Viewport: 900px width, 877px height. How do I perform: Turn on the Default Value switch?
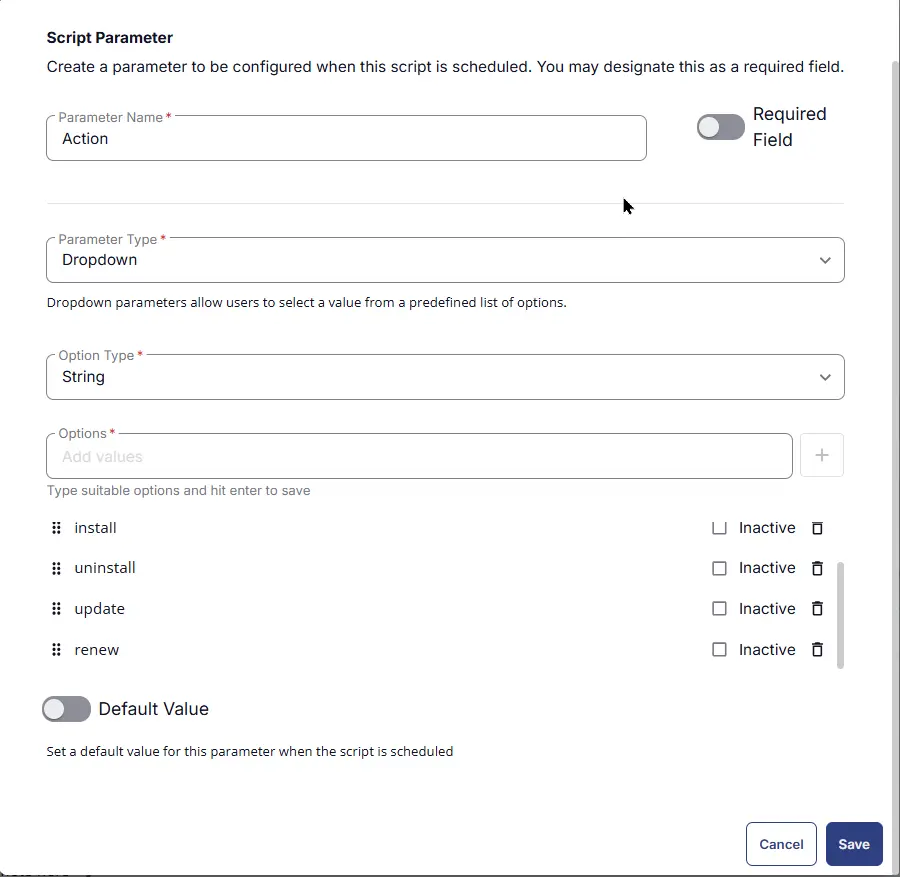point(66,709)
